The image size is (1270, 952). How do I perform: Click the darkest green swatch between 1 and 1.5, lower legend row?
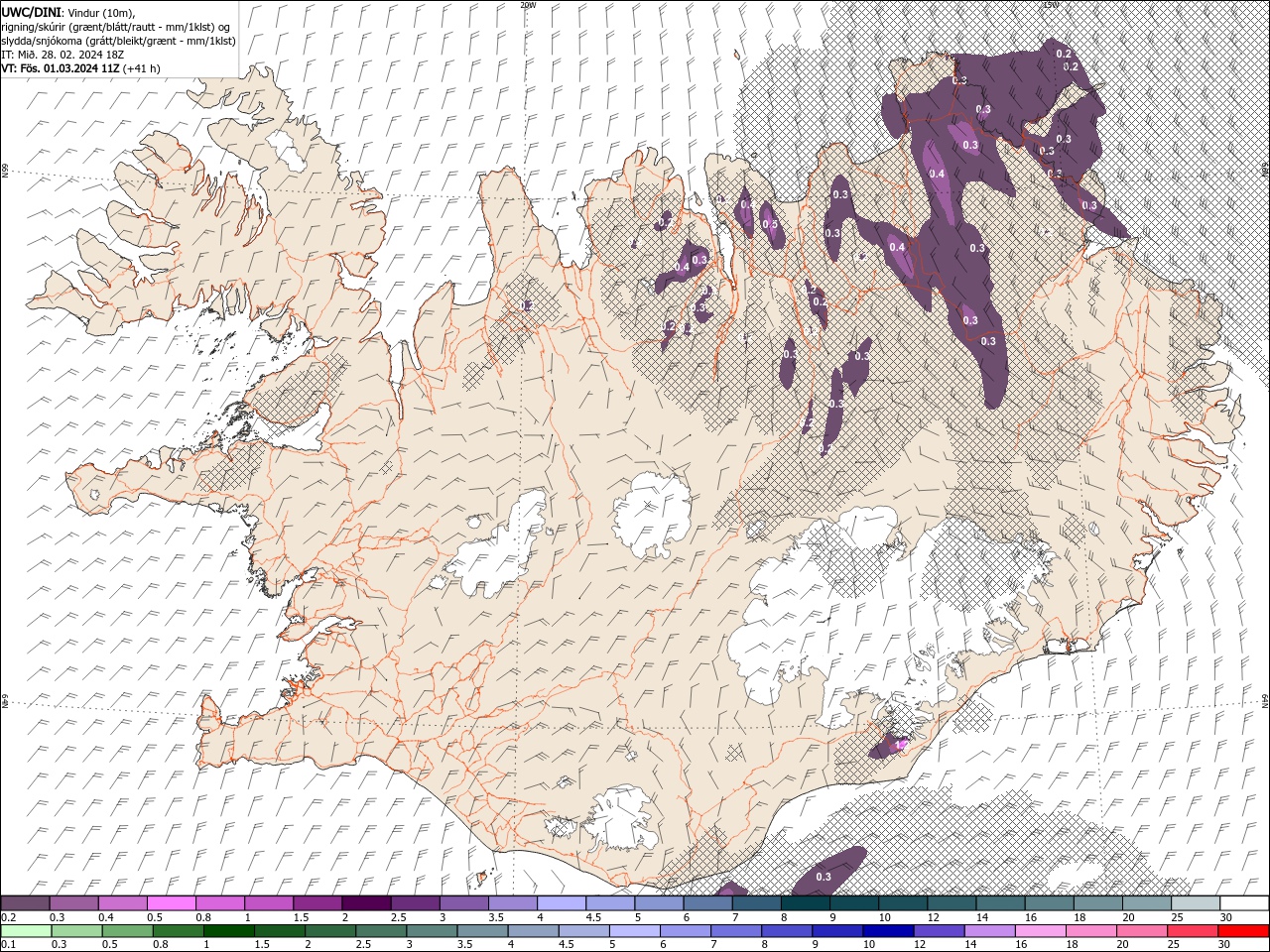[228, 931]
